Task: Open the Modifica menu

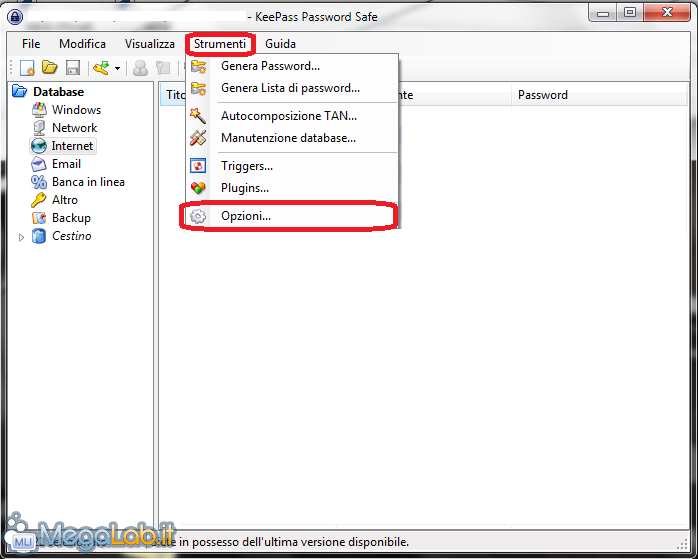Action: point(82,44)
